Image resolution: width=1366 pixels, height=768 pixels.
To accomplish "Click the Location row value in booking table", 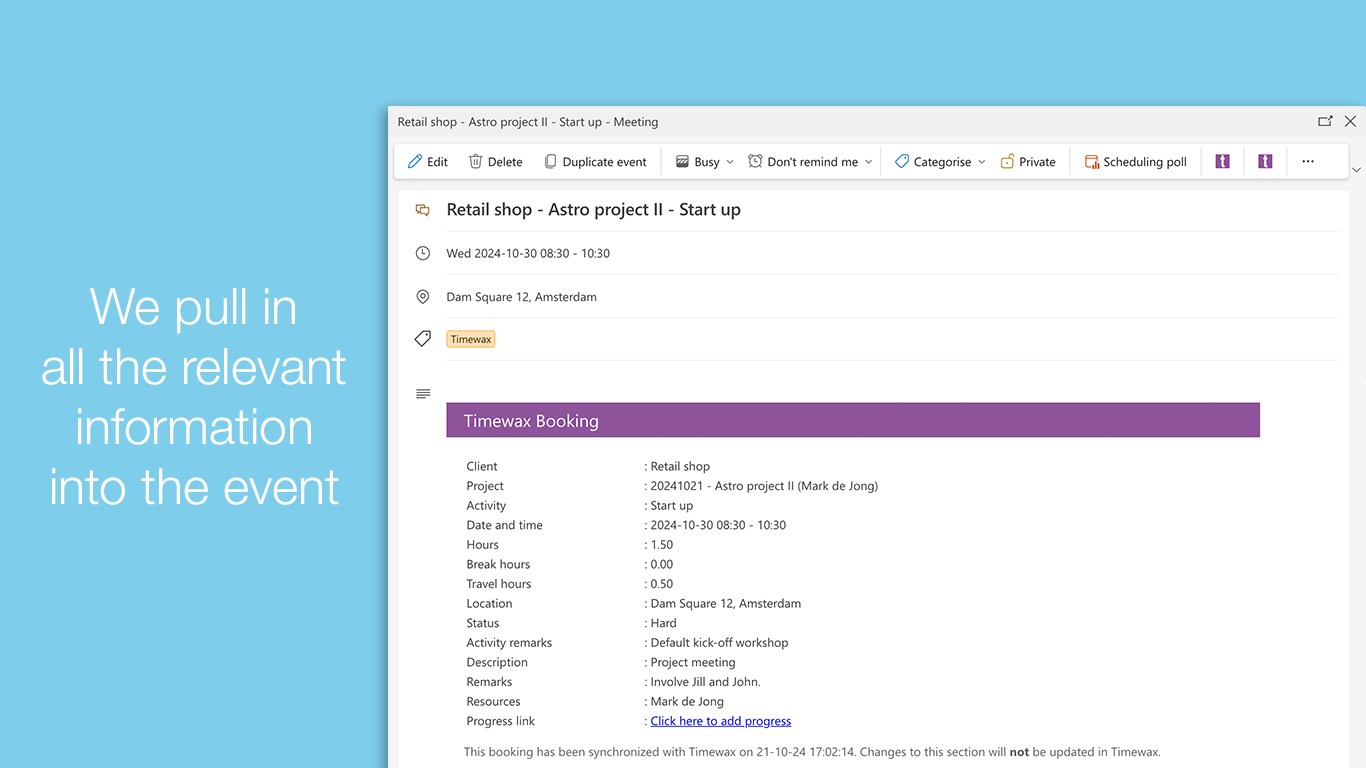I will pyautogui.click(x=726, y=604).
